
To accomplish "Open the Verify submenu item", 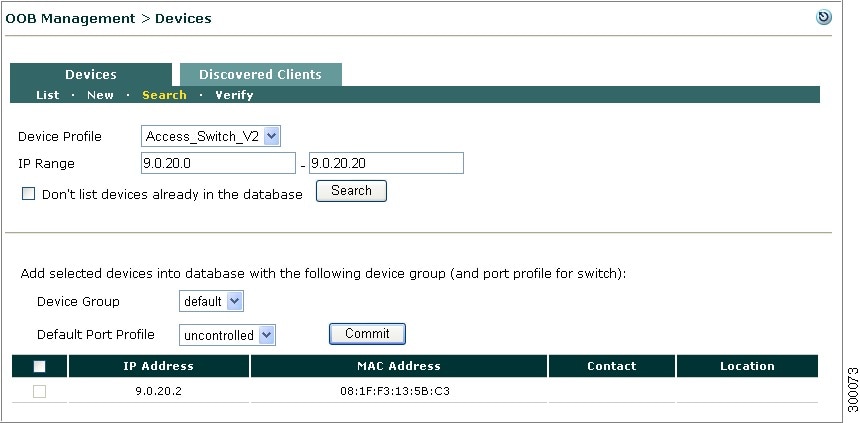I will [234, 95].
